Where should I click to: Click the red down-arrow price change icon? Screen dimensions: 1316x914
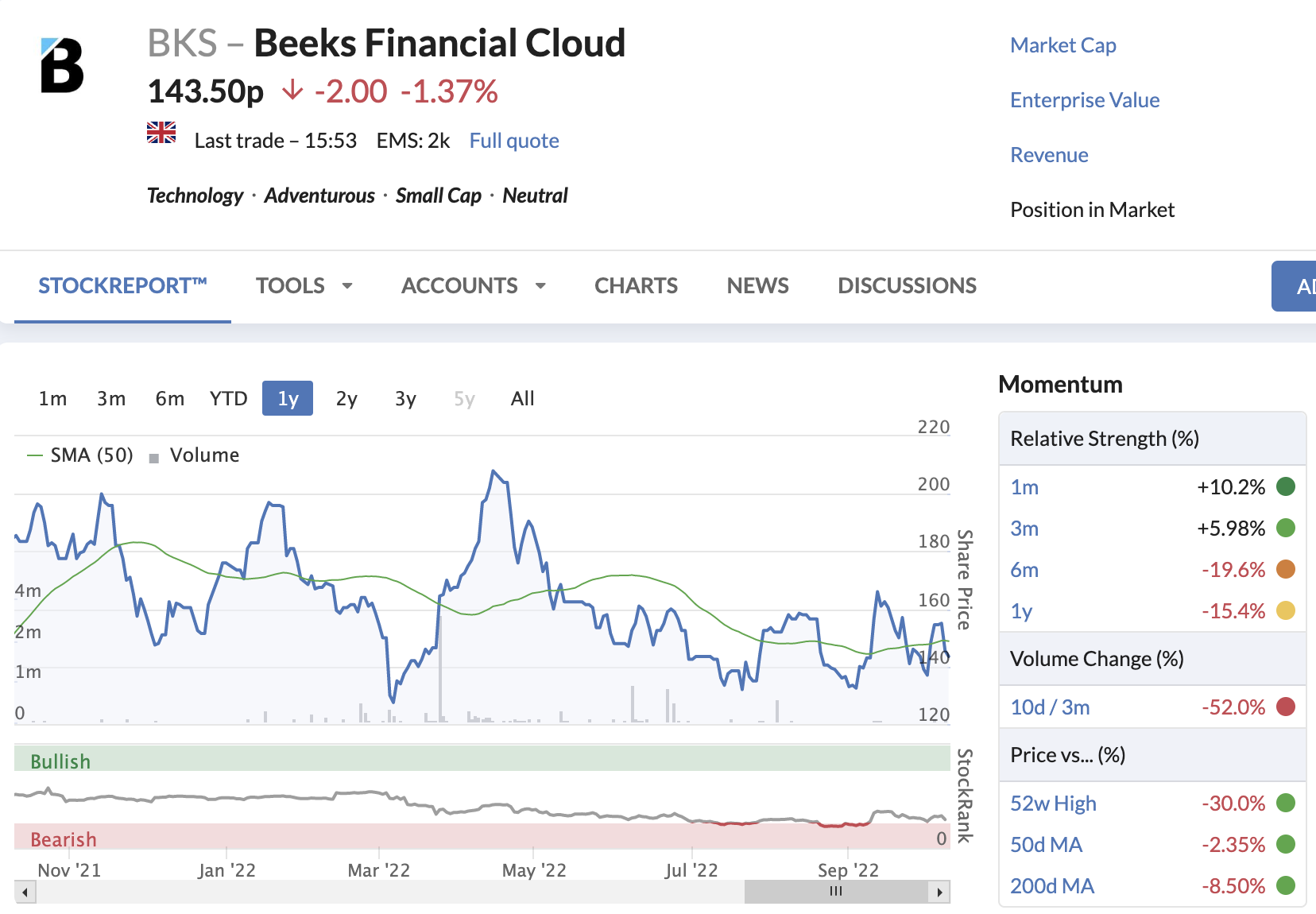[292, 90]
